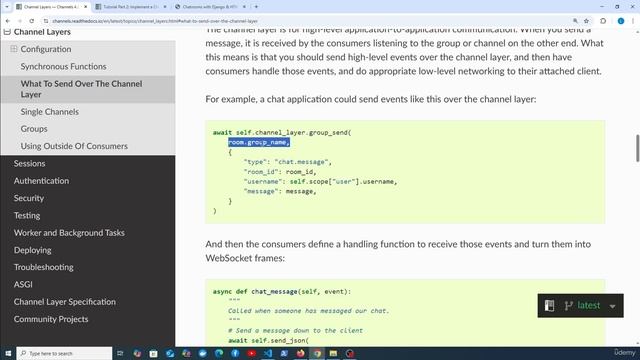Screen dimensions: 640x360
Task: Open Chrome's three-dot menu
Action: coord(633,21)
